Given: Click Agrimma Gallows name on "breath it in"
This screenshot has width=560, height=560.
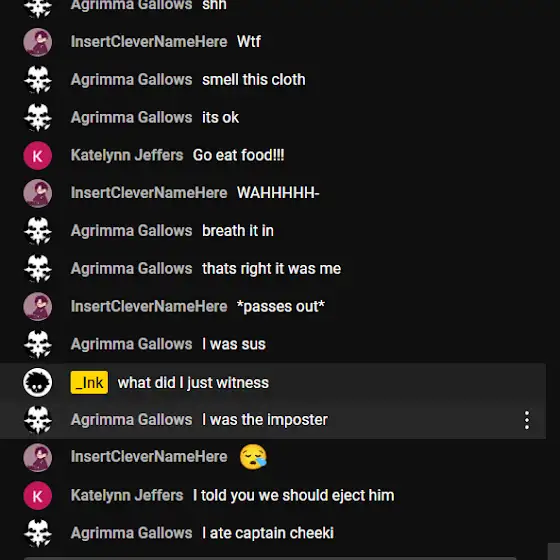Looking at the screenshot, I should (131, 231).
